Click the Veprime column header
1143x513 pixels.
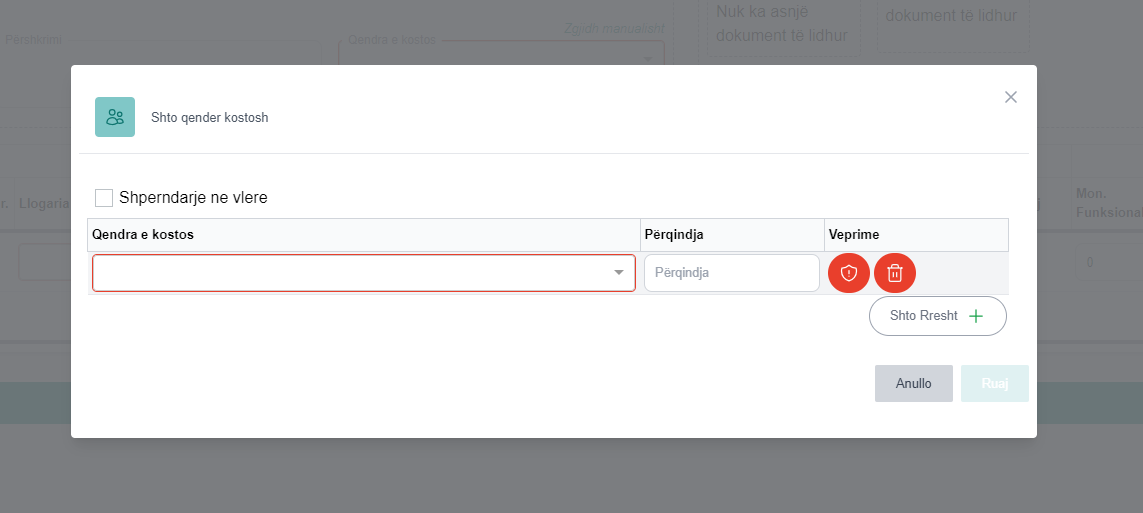pos(853,234)
